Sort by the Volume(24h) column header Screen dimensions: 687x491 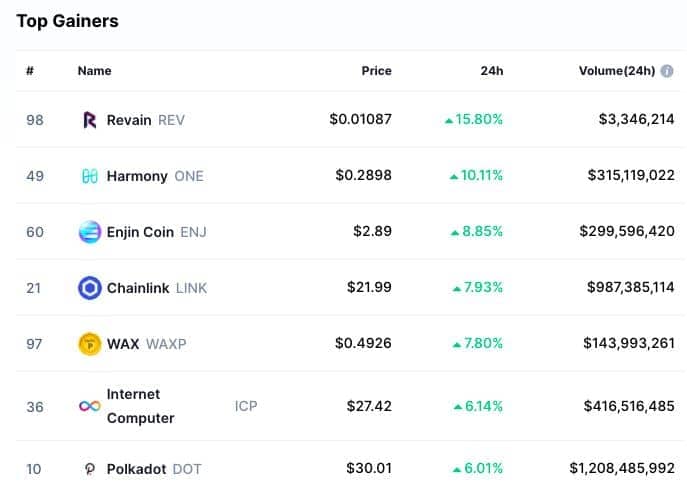click(x=617, y=71)
